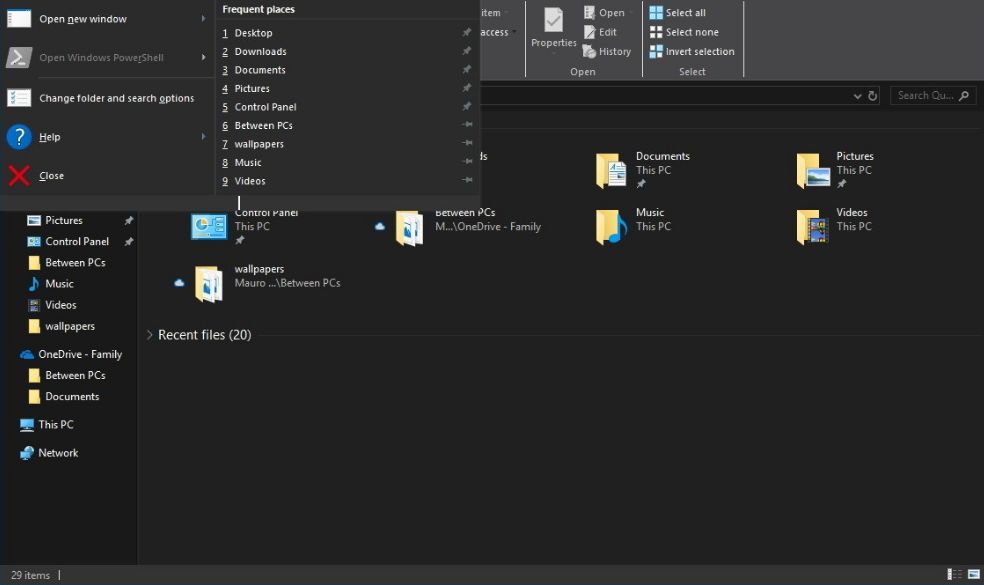
Task: Unpin Pictures in the navigation pane
Action: 128,220
